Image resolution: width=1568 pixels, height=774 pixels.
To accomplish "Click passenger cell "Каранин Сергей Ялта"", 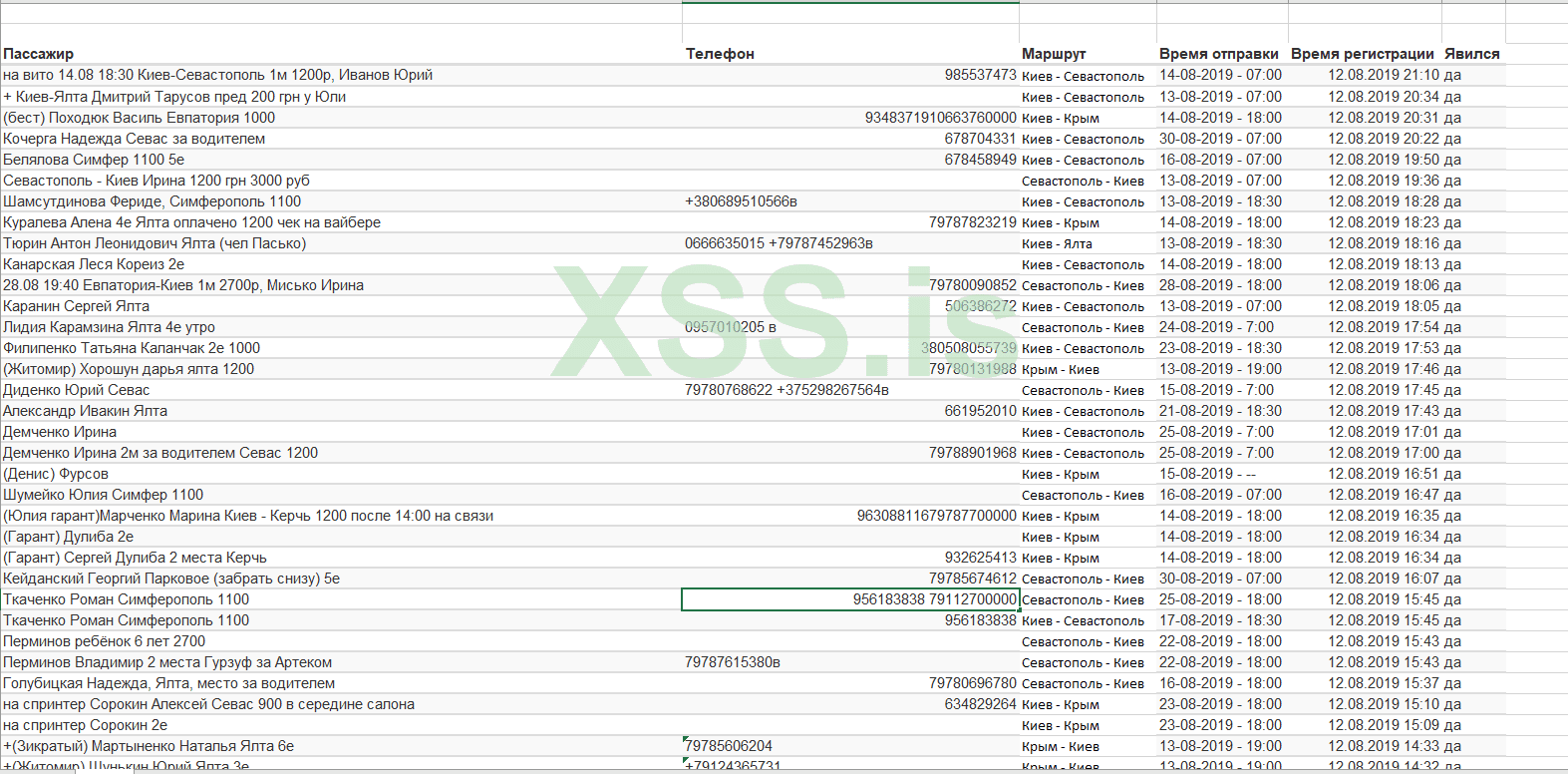I will click(x=76, y=306).
